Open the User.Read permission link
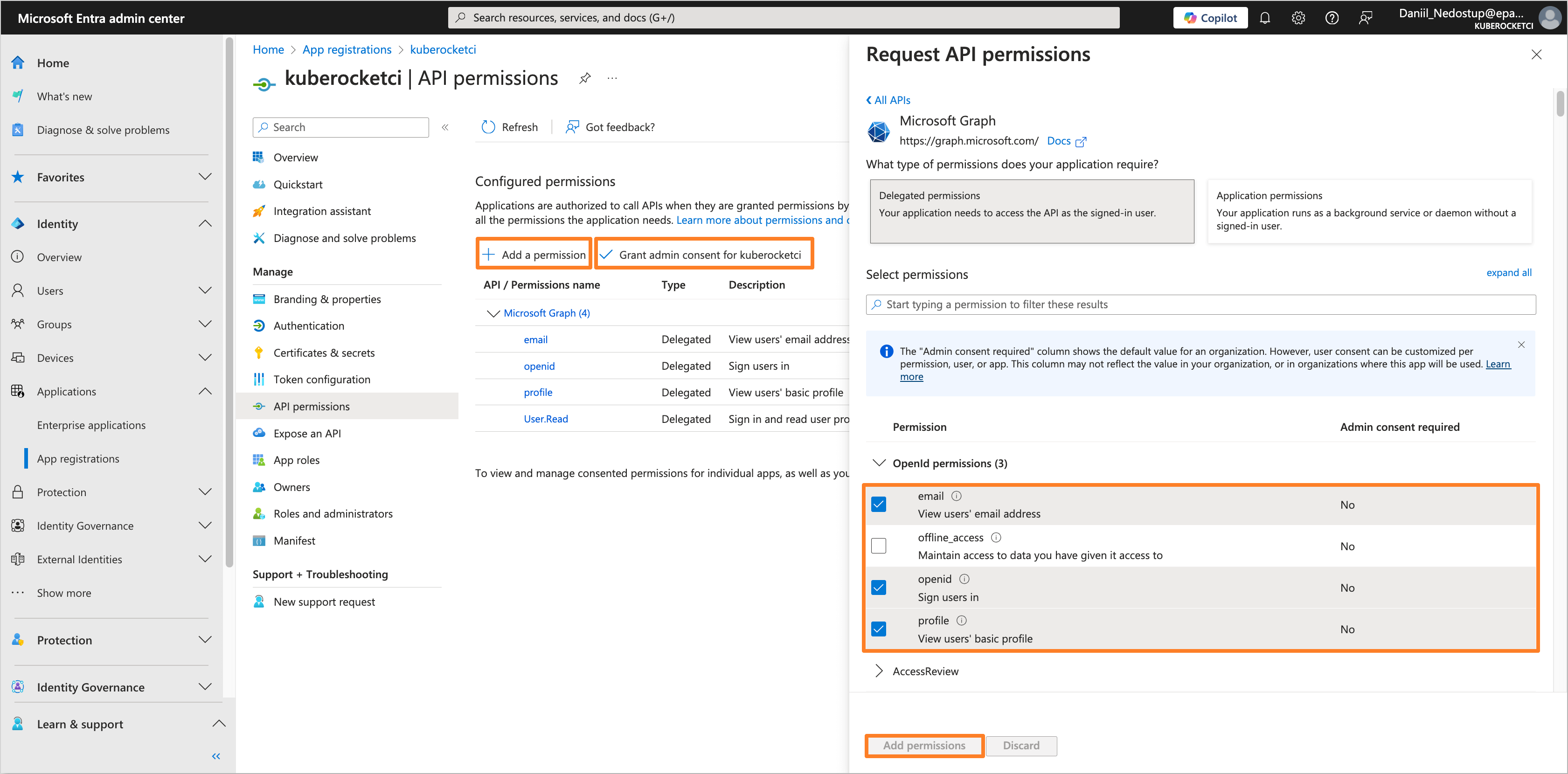Viewport: 1568px width, 774px height. [x=545, y=419]
